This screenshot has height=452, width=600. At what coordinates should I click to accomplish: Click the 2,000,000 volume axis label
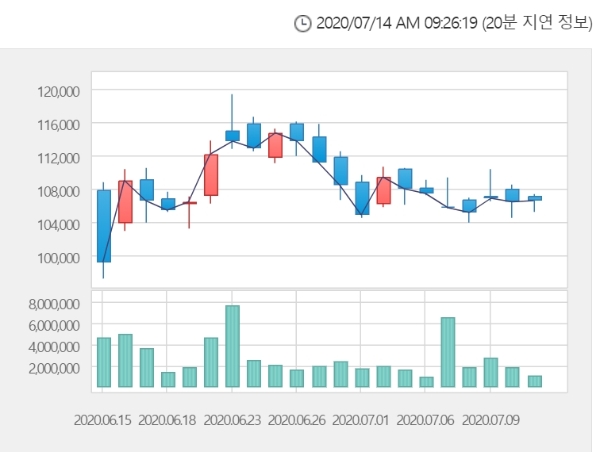click(54, 369)
